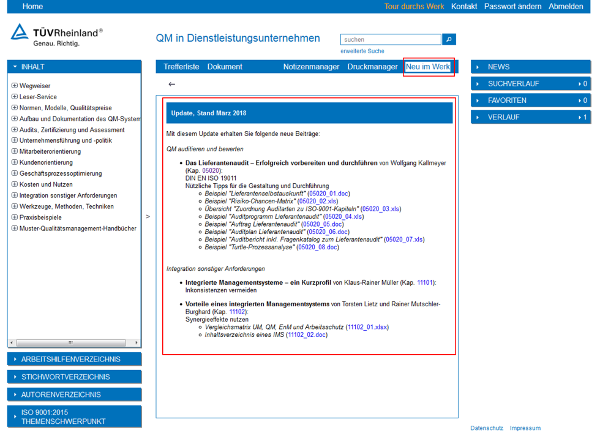Open ISO 9001:2015 THEMENSCHWERPUNKT panel

click(74, 417)
